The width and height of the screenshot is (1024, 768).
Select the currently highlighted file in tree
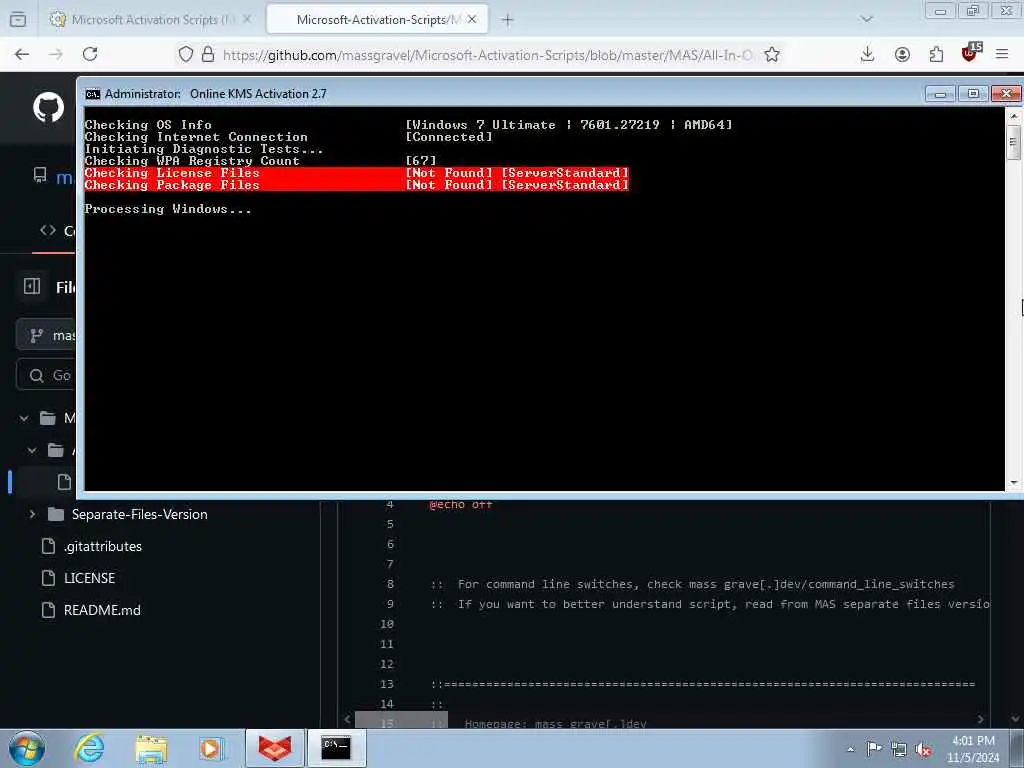click(x=46, y=482)
